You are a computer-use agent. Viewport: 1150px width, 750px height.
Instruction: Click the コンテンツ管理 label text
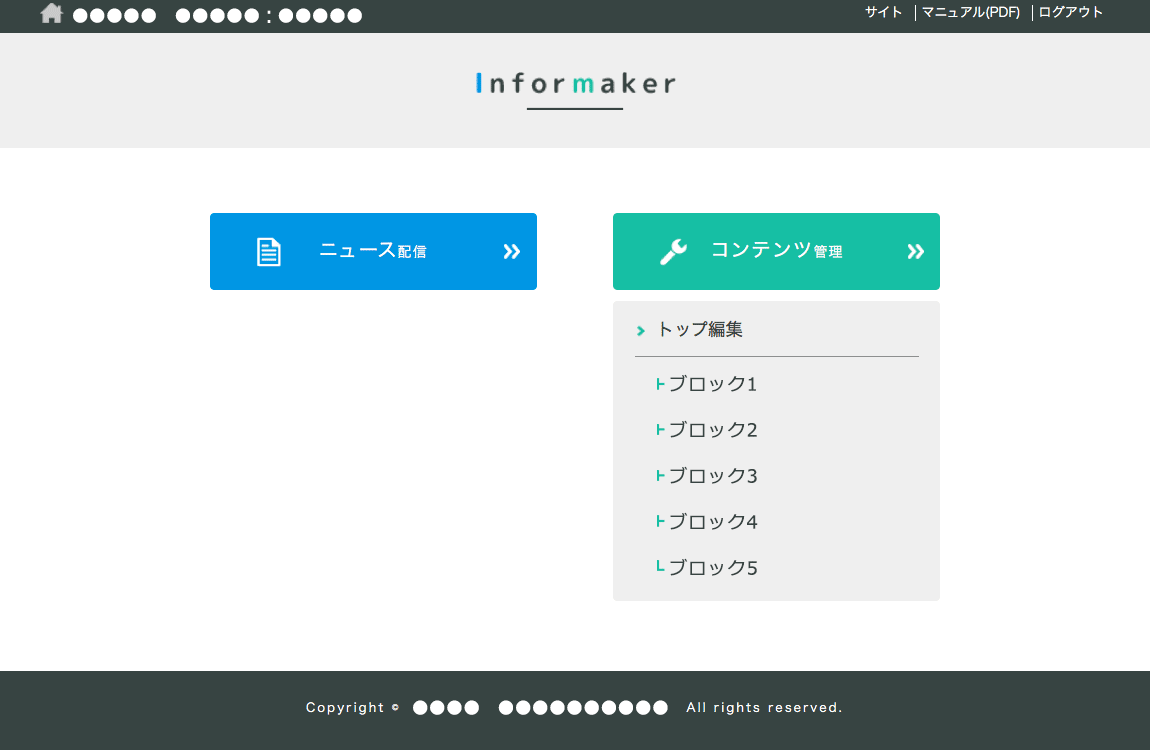tap(777, 251)
